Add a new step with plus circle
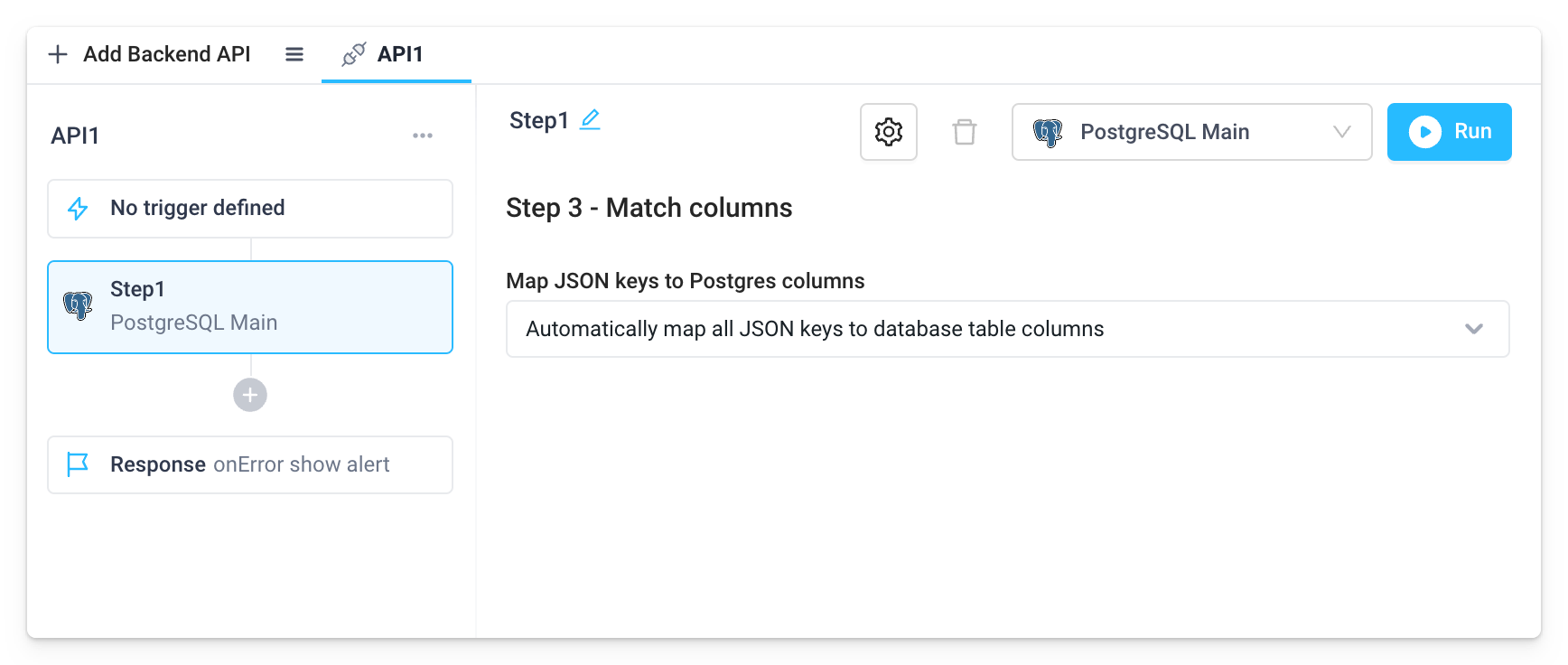1568x665 pixels. [x=250, y=395]
